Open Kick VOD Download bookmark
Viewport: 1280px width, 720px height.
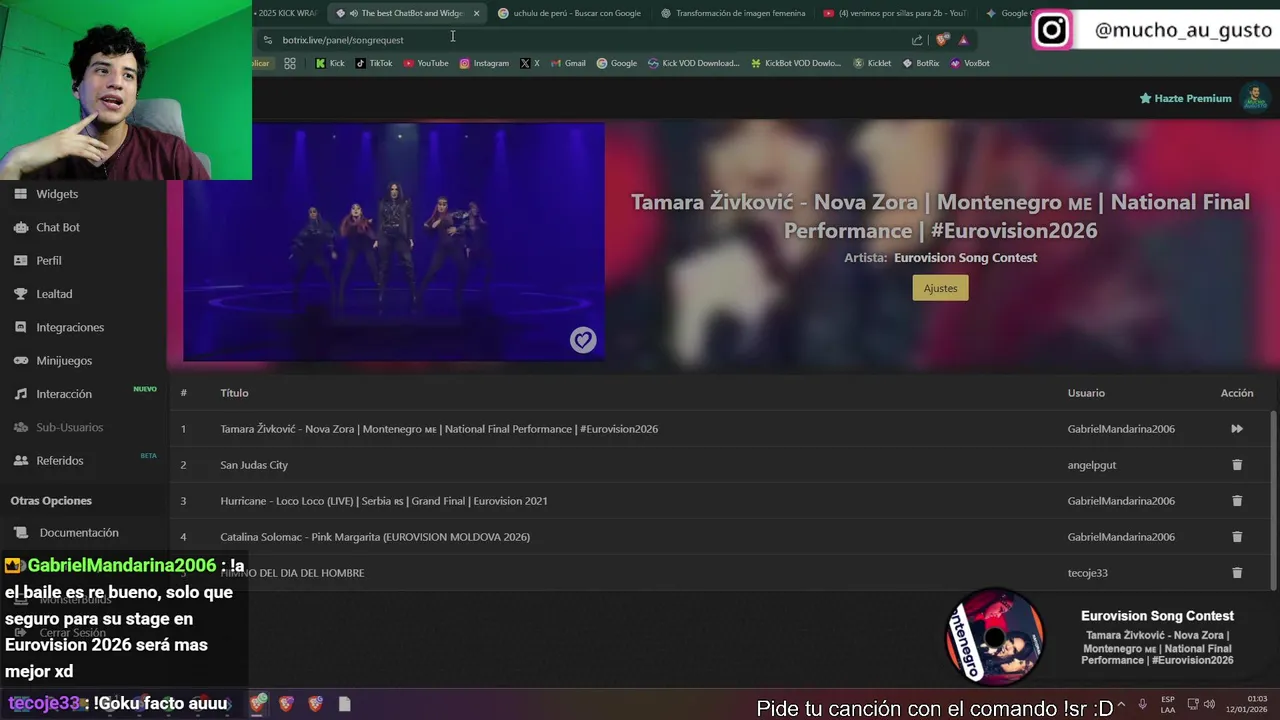pos(694,63)
